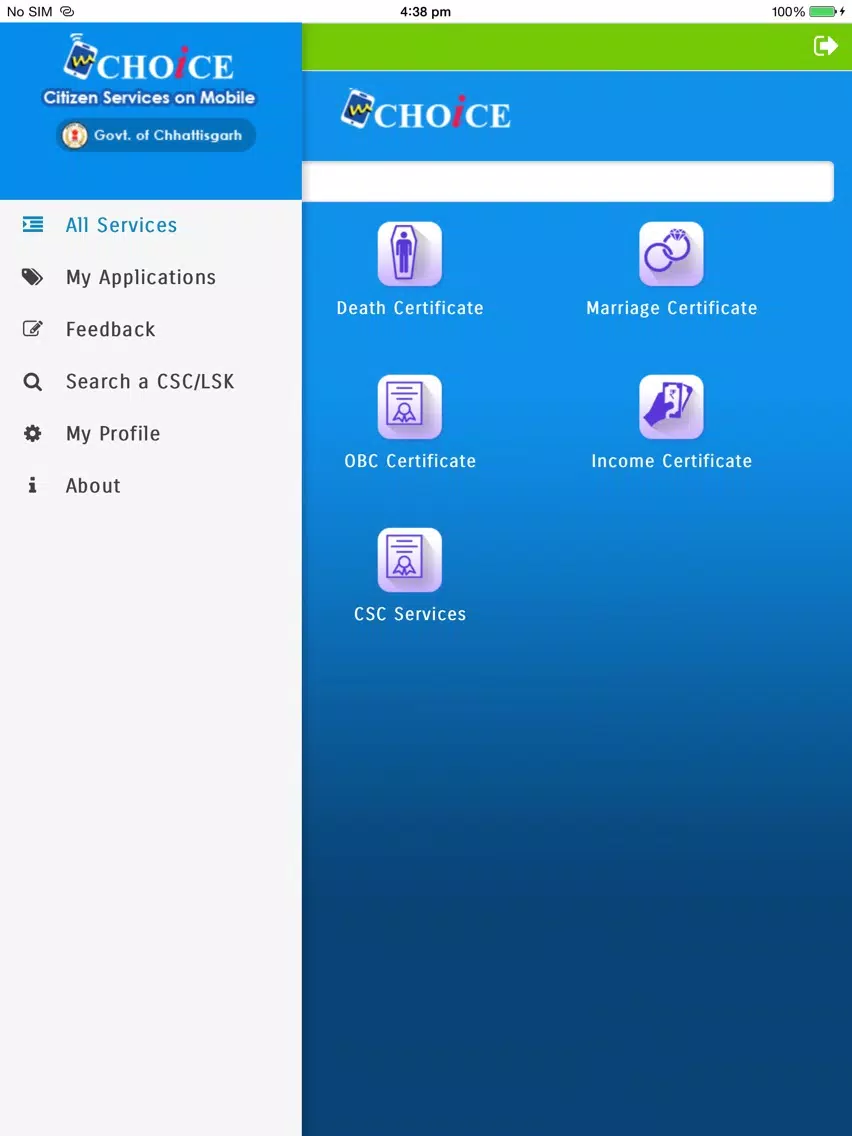Select All Services menu item
The height and width of the screenshot is (1136, 852).
[x=151, y=225]
